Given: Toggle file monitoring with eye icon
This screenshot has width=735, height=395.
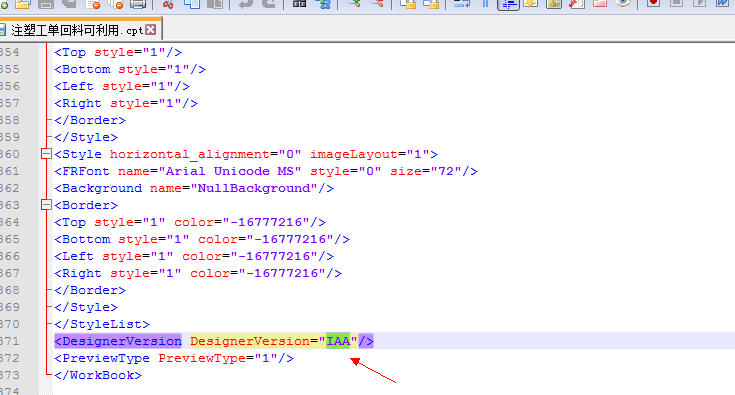Looking at the screenshot, I should 623,4.
